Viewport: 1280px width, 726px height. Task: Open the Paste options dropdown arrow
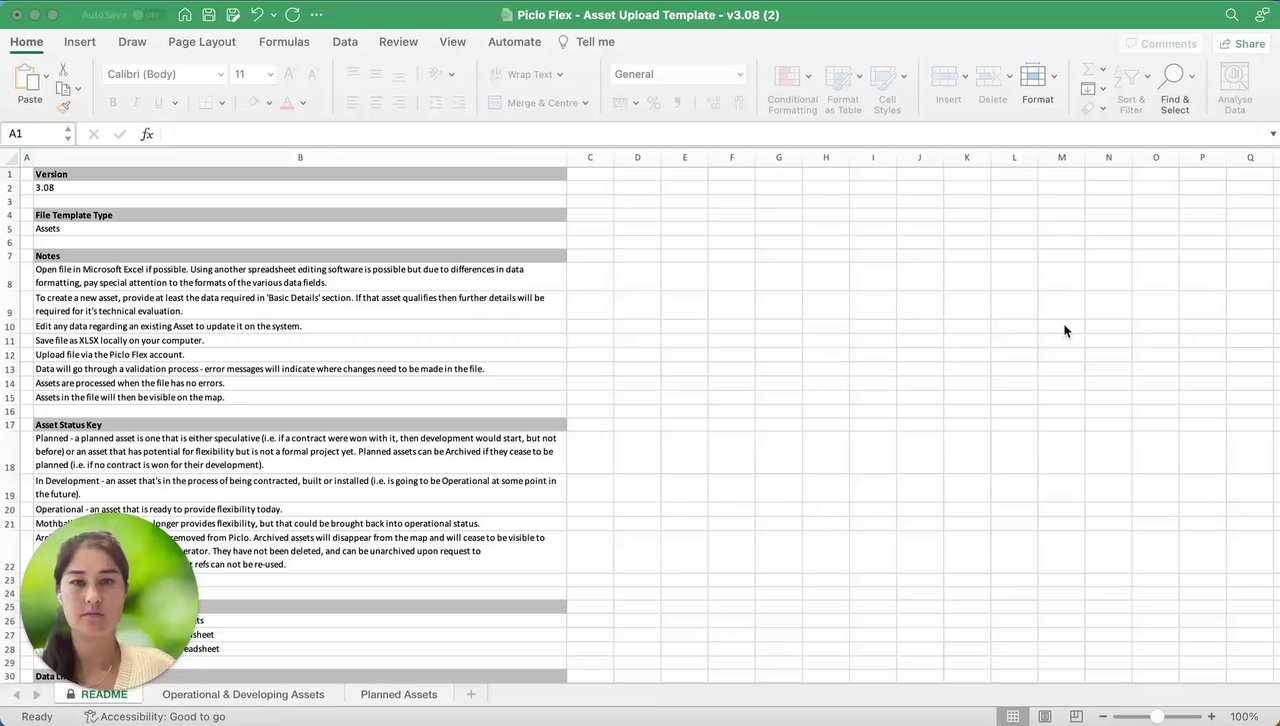[x=46, y=76]
